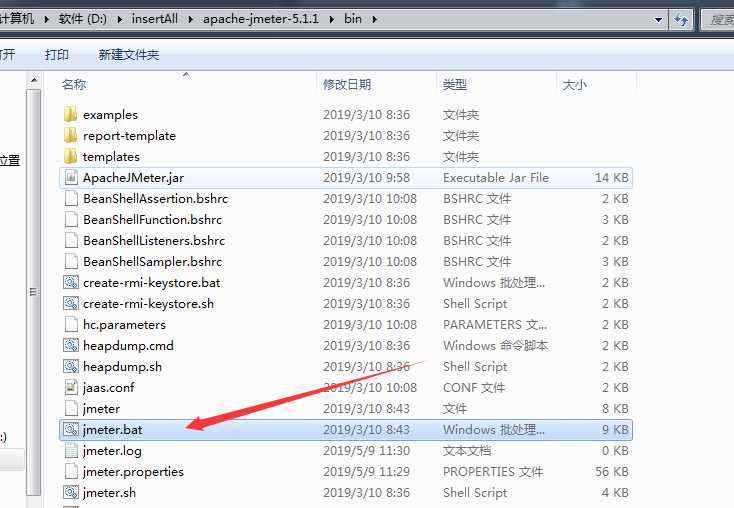Select the examples folder name
Viewport: 734px width, 508px height.
pyautogui.click(x=110, y=115)
